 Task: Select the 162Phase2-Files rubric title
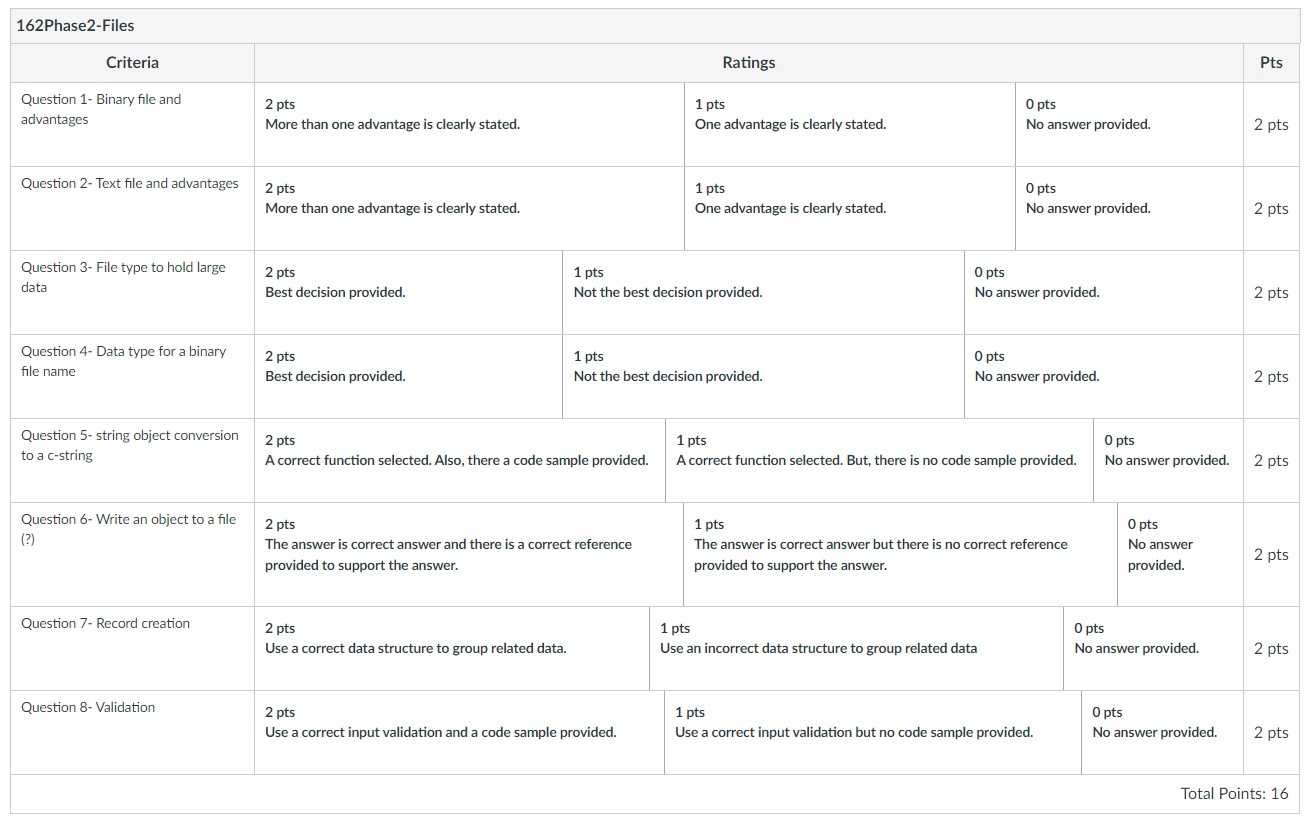coord(76,25)
